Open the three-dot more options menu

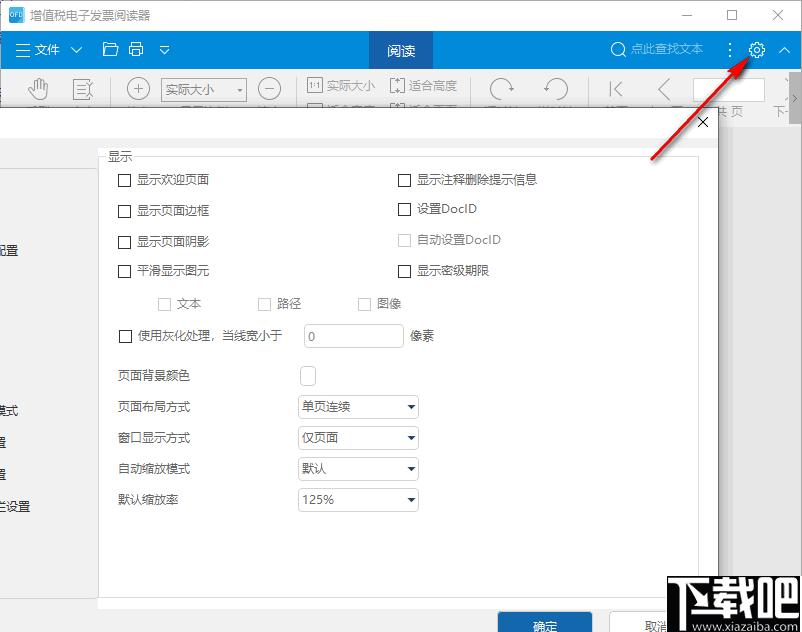tap(730, 50)
